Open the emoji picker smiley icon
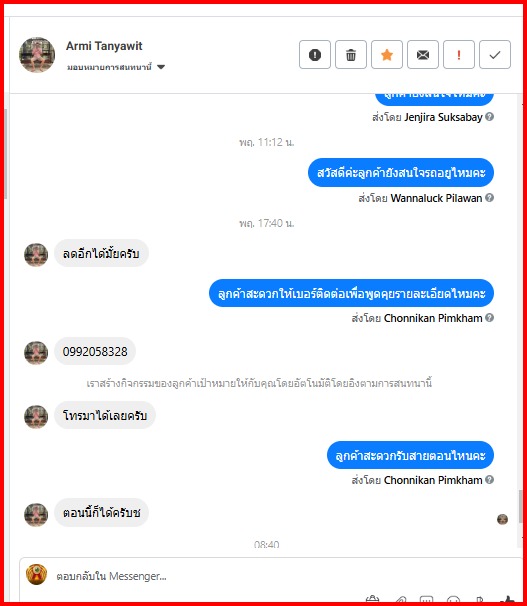This screenshot has height=606, width=527. click(x=453, y=600)
